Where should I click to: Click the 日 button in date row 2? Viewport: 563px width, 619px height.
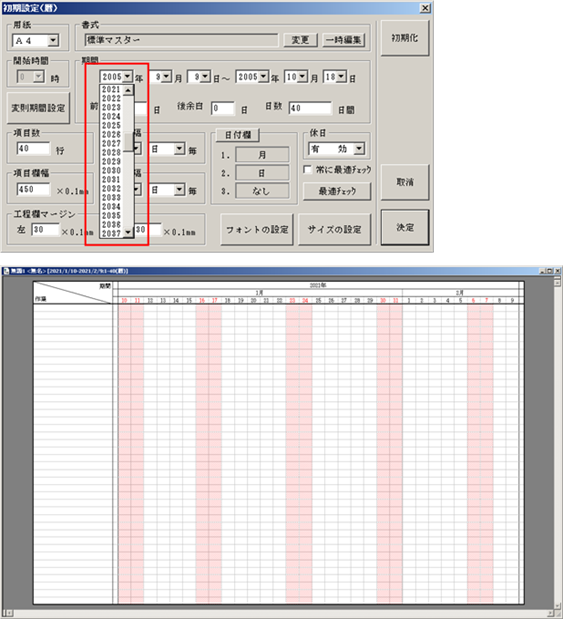262,173
